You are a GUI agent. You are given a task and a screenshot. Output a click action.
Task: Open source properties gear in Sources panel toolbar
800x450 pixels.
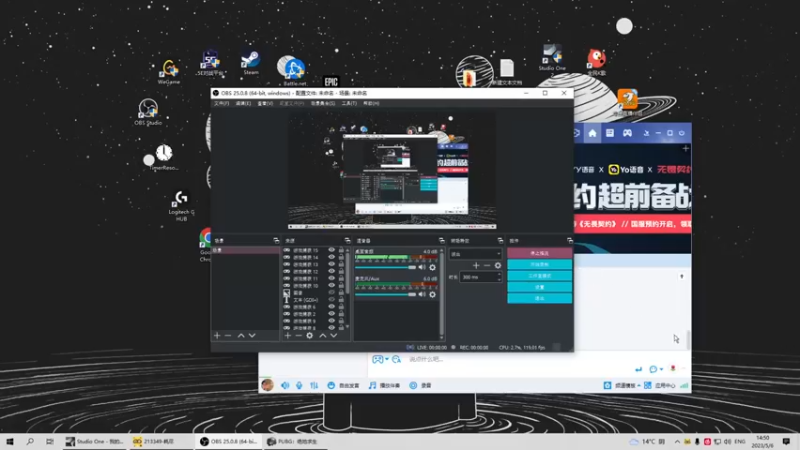[x=310, y=335]
